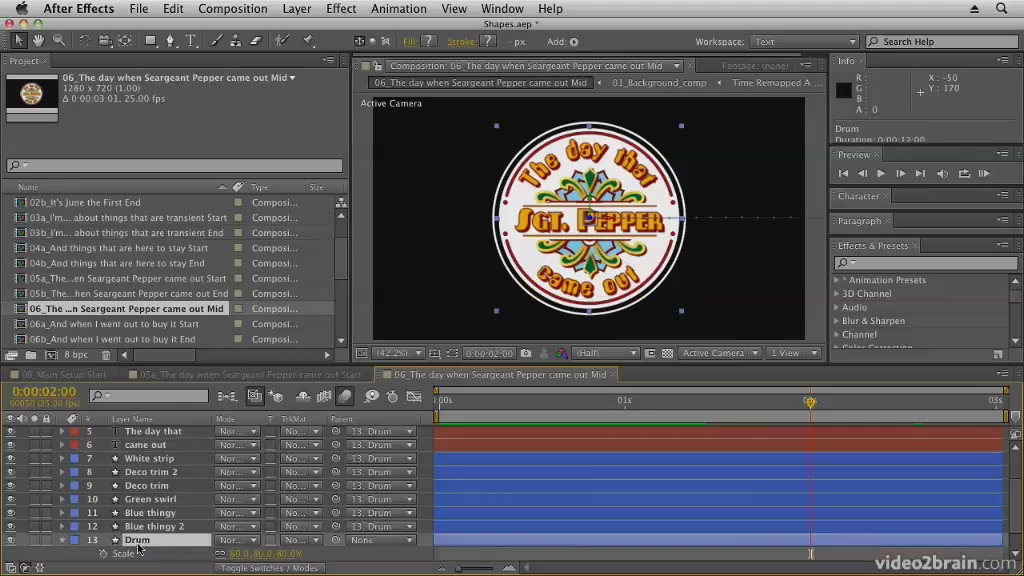The width and height of the screenshot is (1024, 576).
Task: Open Parent dropdown of Drum layer
Action: [381, 540]
